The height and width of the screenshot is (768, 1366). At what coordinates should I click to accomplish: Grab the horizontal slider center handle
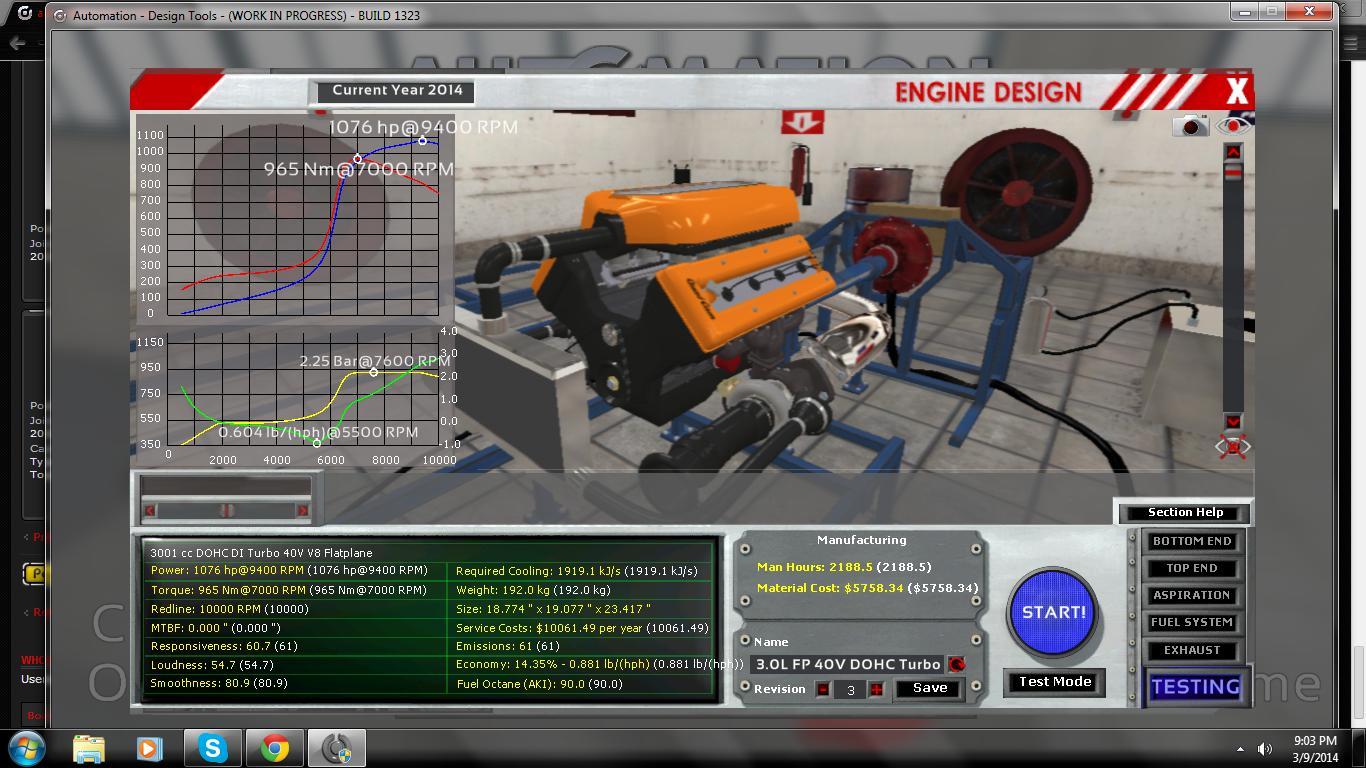[x=226, y=510]
